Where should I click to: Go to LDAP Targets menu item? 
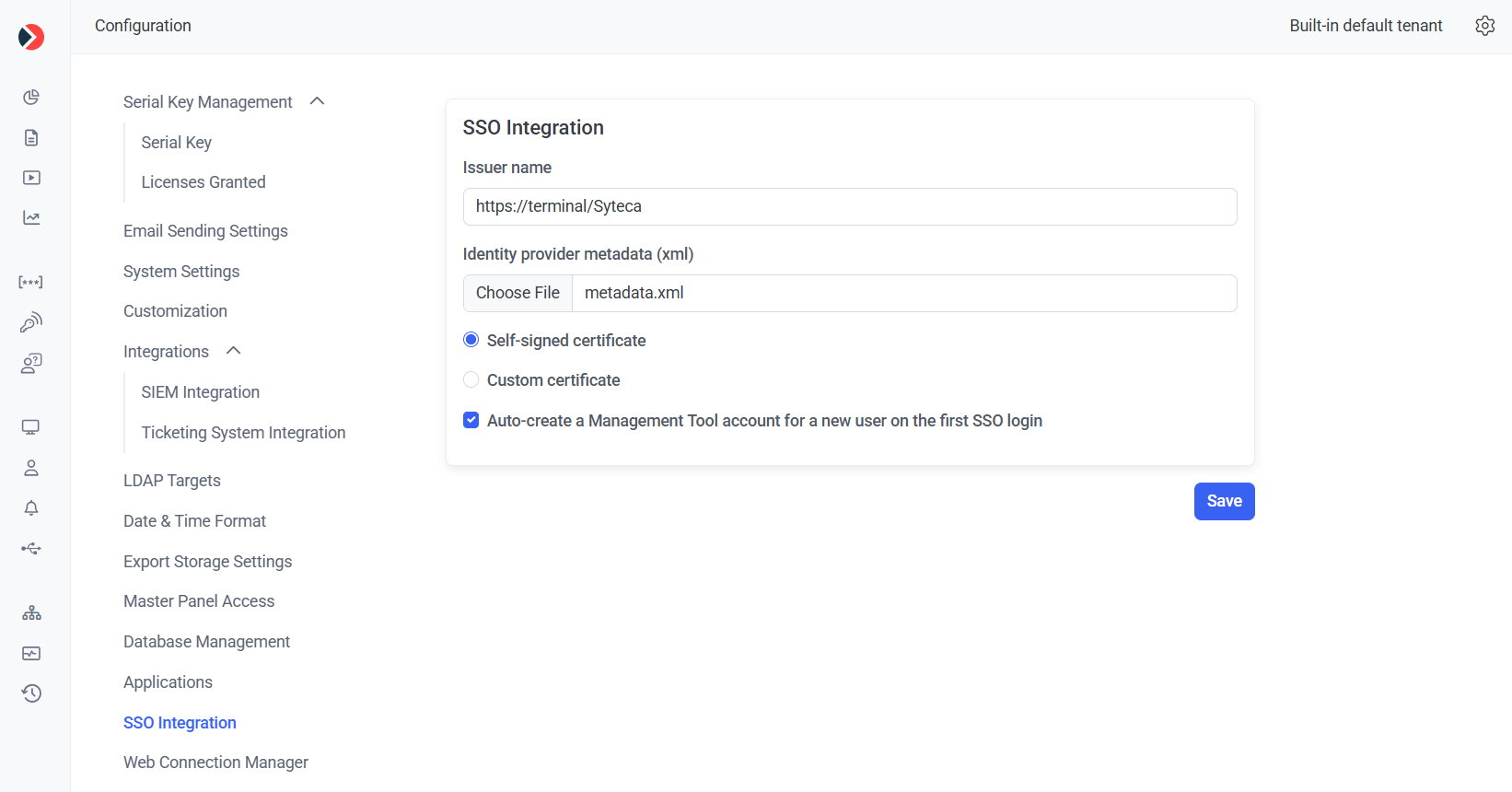[172, 481]
